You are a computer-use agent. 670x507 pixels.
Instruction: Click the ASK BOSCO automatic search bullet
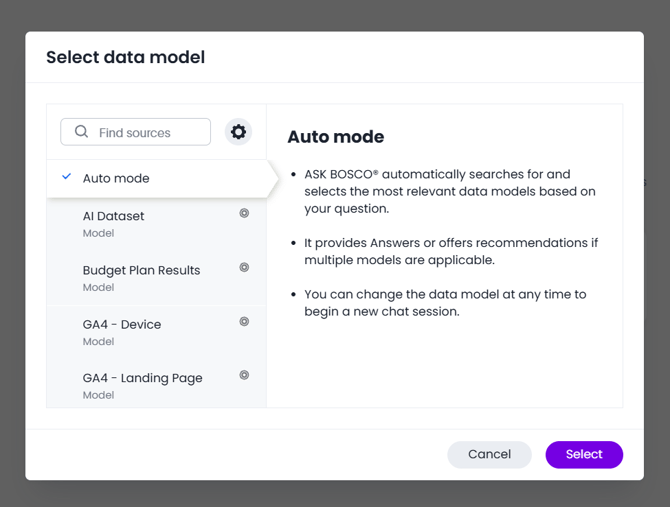(x=449, y=191)
